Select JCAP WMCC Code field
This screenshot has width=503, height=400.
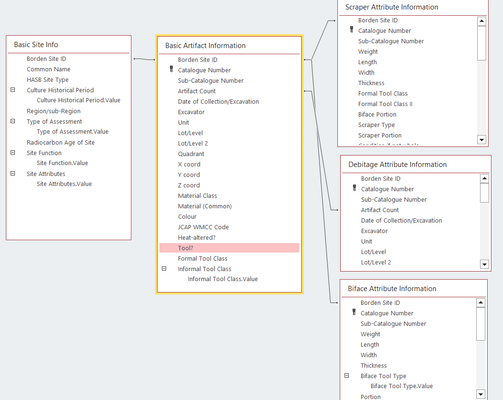(203, 227)
